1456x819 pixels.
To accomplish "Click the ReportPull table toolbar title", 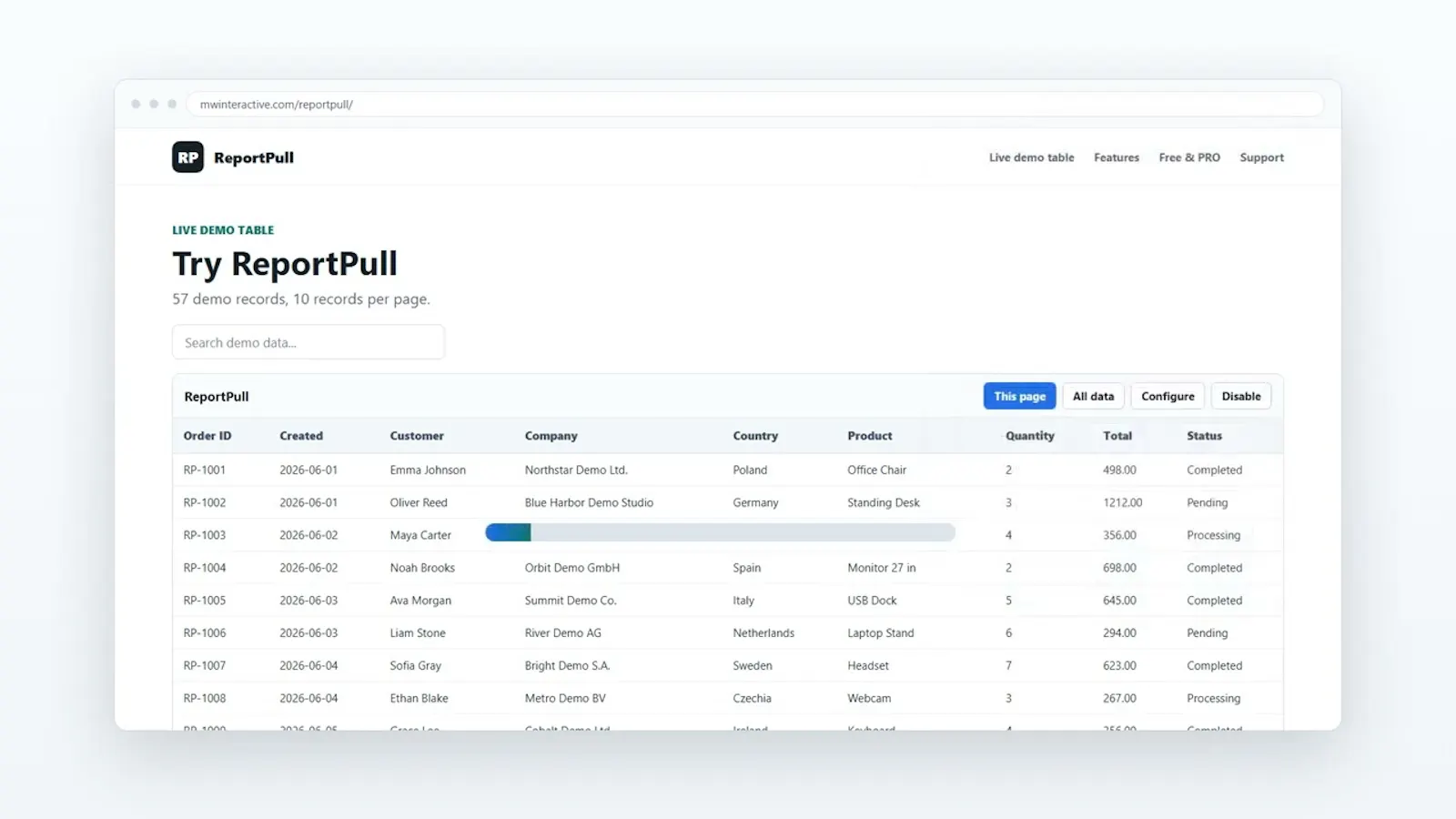I will pos(217,397).
